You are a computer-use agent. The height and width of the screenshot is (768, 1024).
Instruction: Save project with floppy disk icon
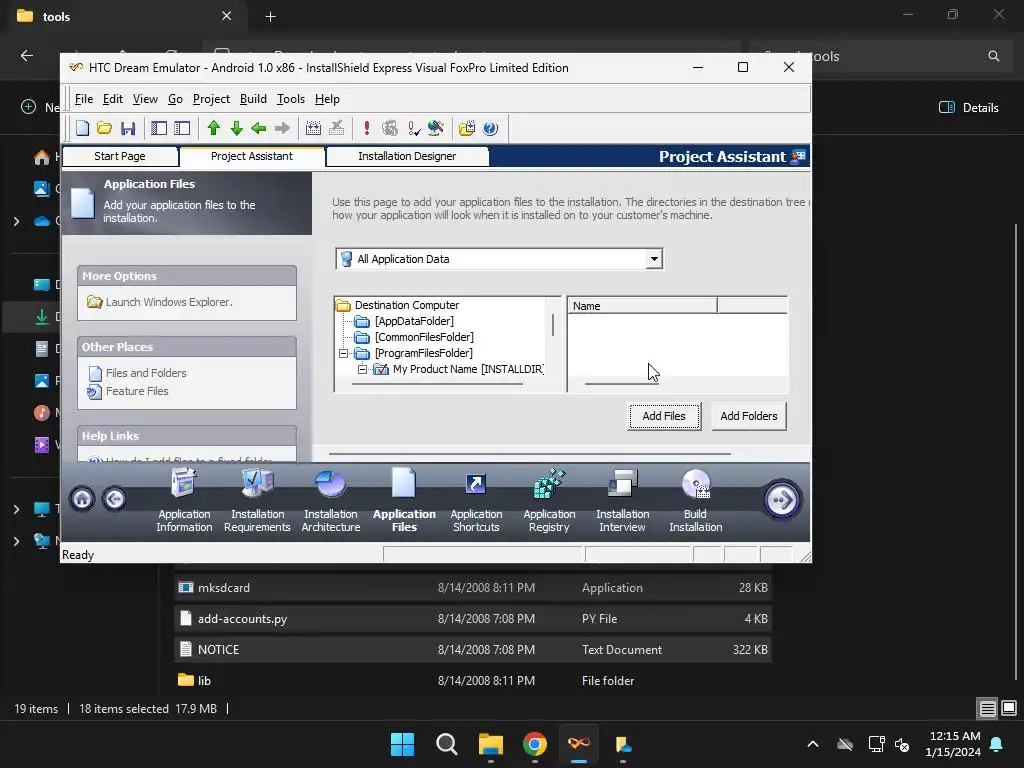pos(128,128)
